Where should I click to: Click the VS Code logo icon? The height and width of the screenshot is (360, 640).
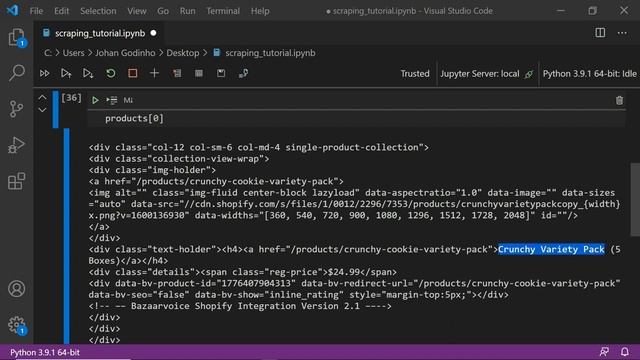12,10
